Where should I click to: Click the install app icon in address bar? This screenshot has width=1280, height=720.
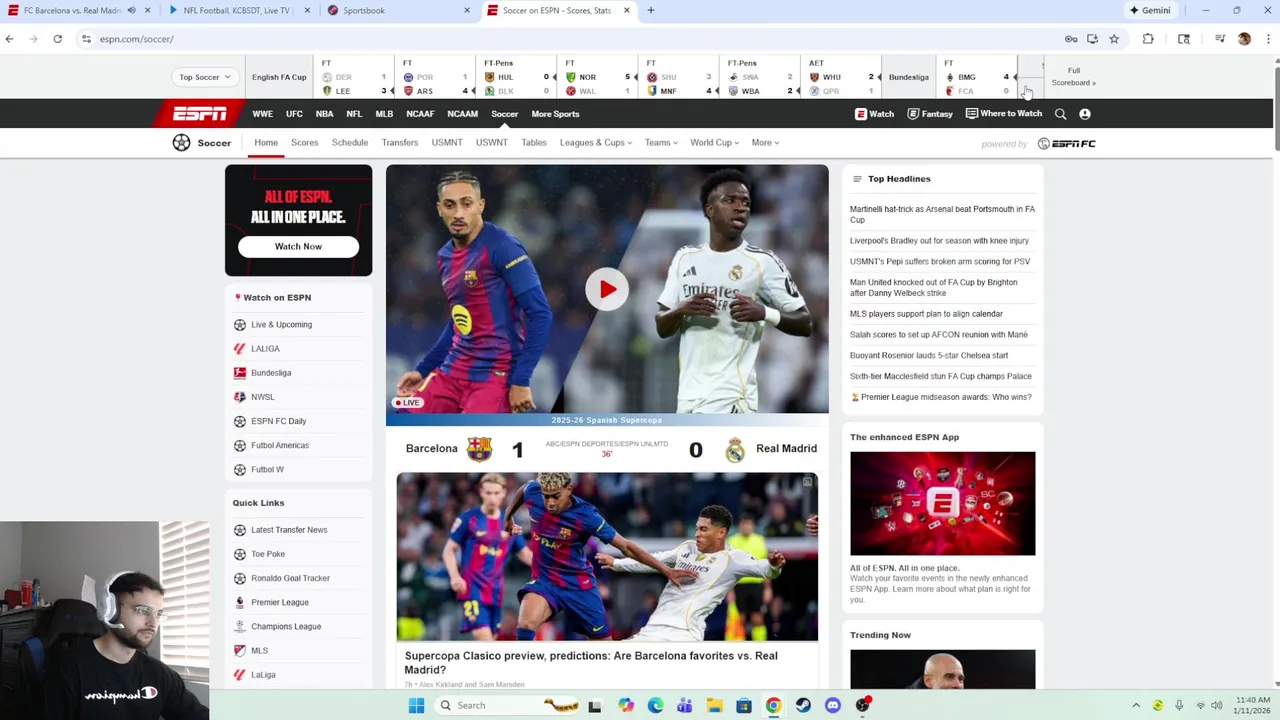tap(1092, 39)
